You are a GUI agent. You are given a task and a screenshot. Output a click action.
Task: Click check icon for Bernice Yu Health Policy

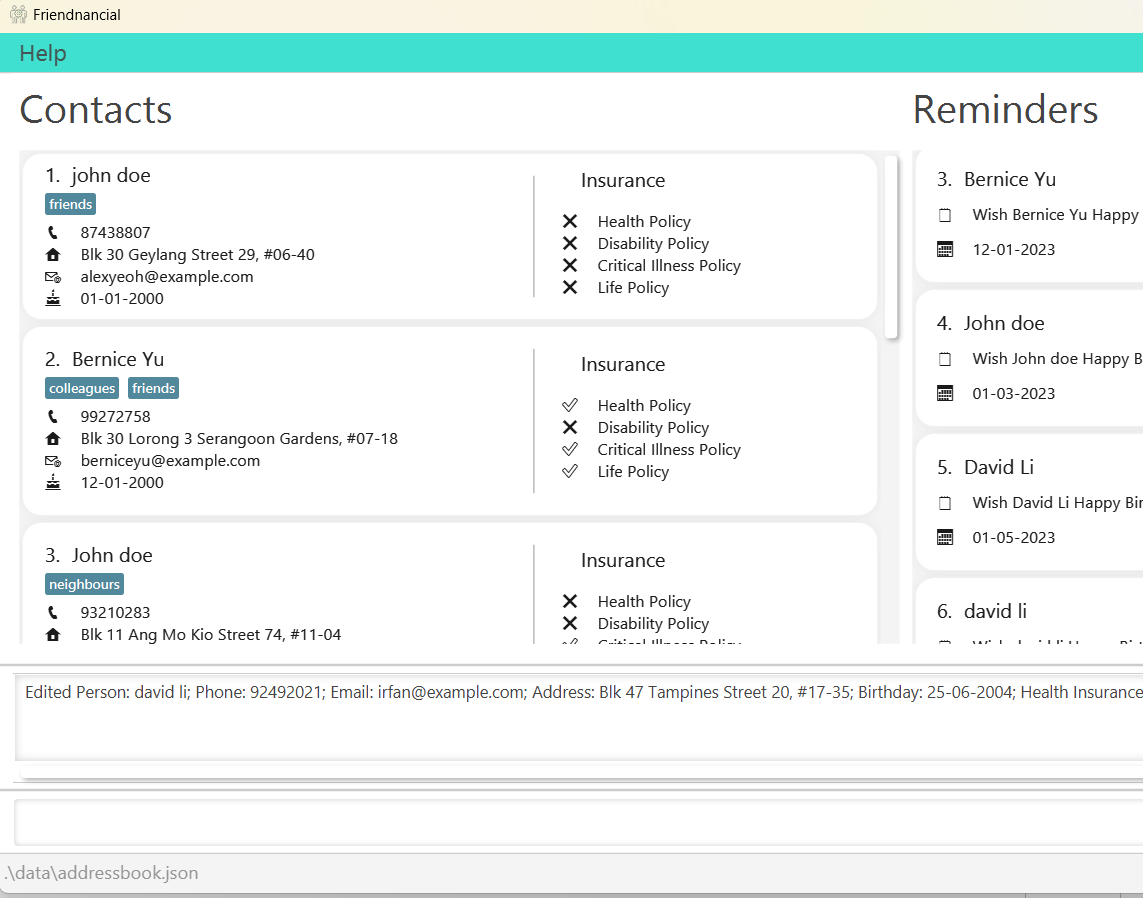pos(570,405)
